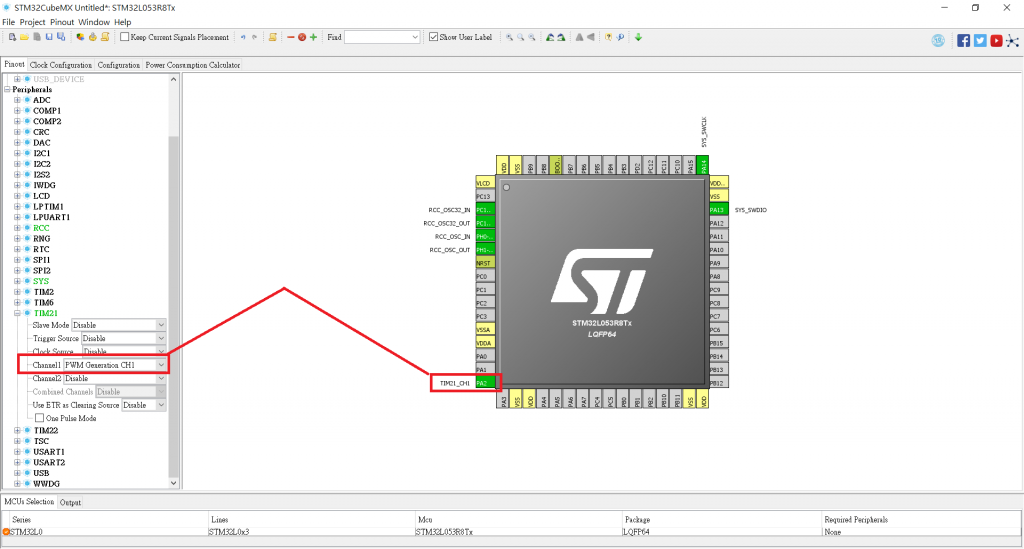1024x549 pixels.
Task: Click the red circle toolbar icon
Action: coord(302,37)
